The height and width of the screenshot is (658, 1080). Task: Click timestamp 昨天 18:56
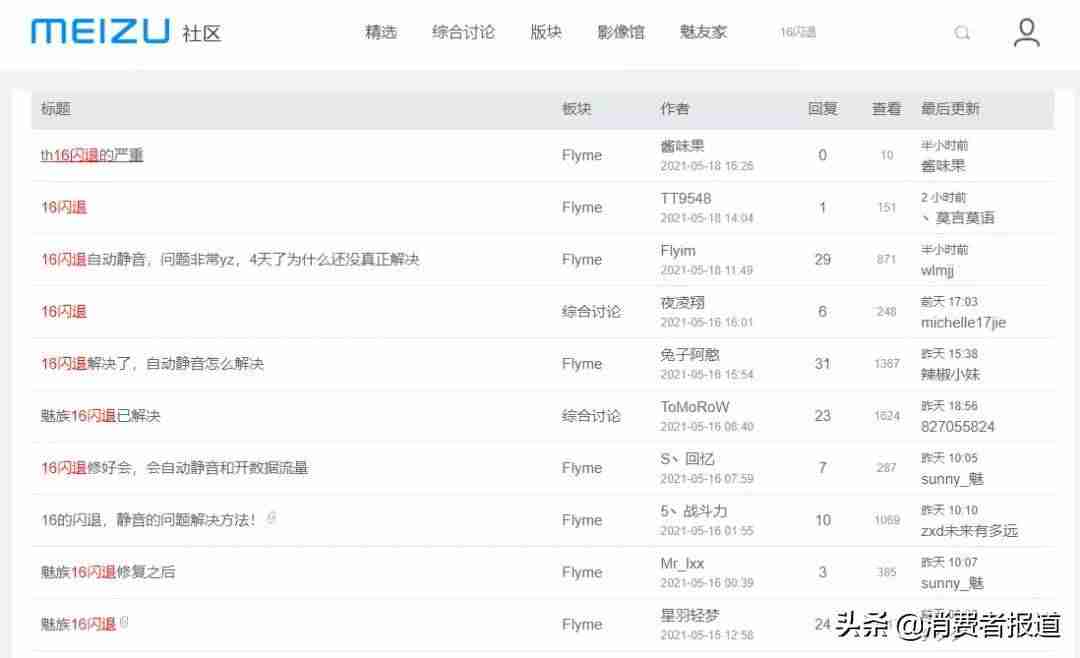click(x=949, y=406)
